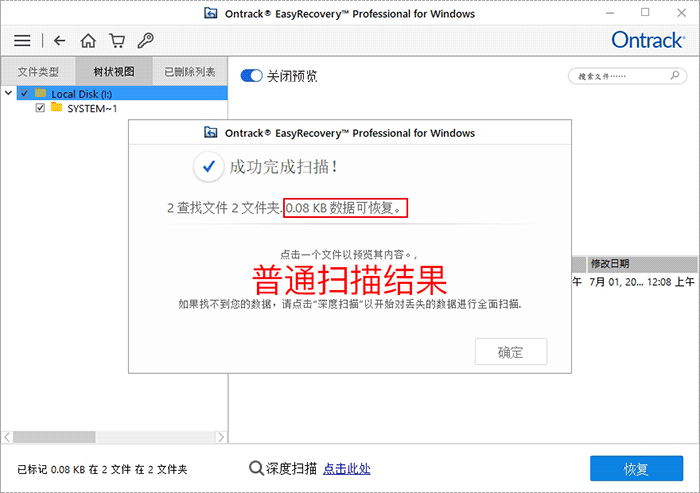Close the main EasyRecovery window
700x493 pixels.
[681, 13]
